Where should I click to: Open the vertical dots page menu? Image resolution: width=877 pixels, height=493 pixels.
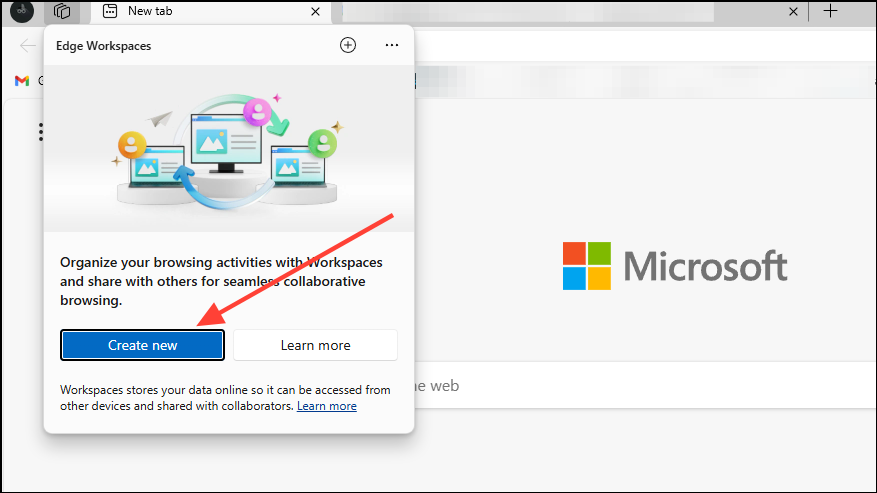tap(41, 132)
